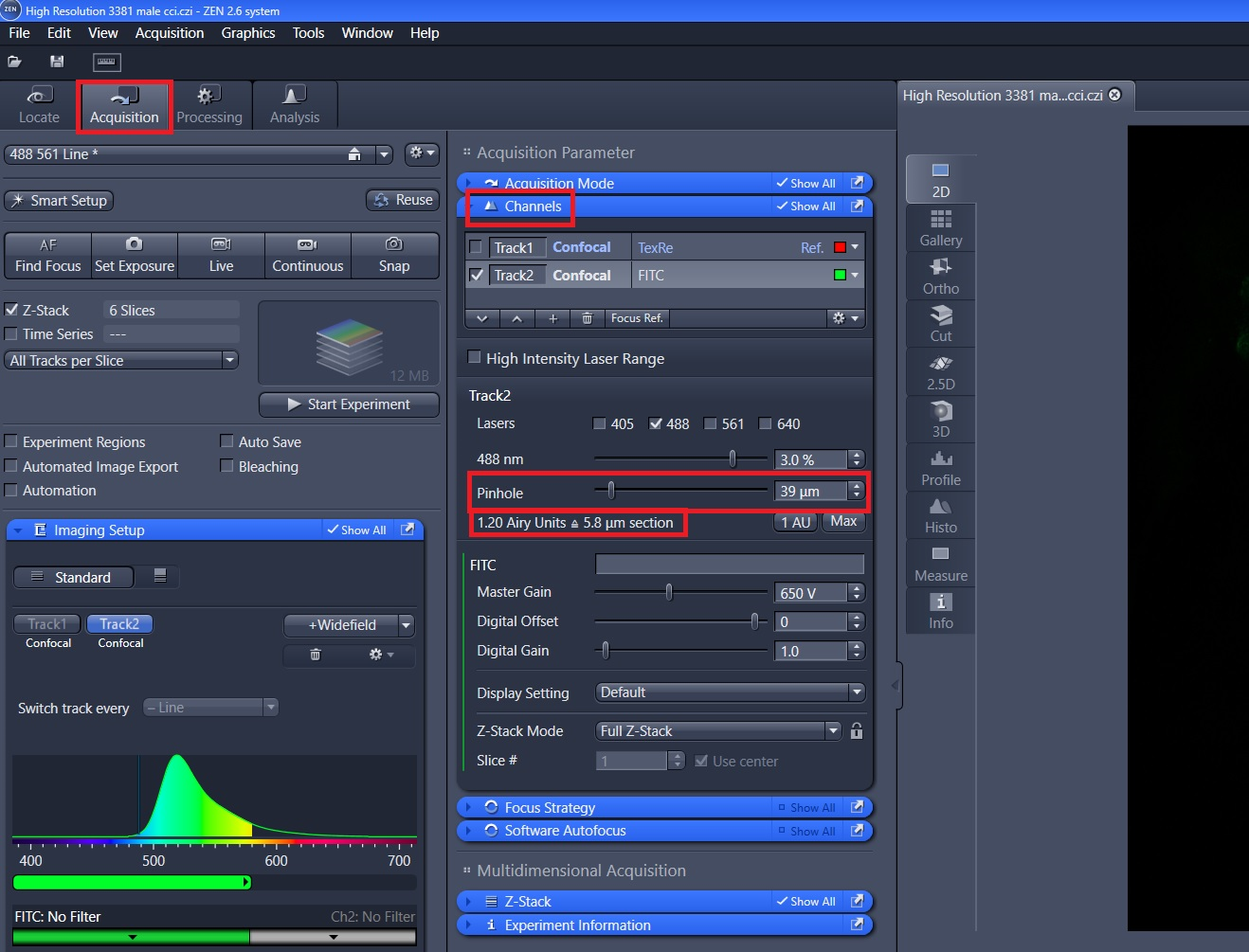Adjust the Master Gain slider

[669, 593]
